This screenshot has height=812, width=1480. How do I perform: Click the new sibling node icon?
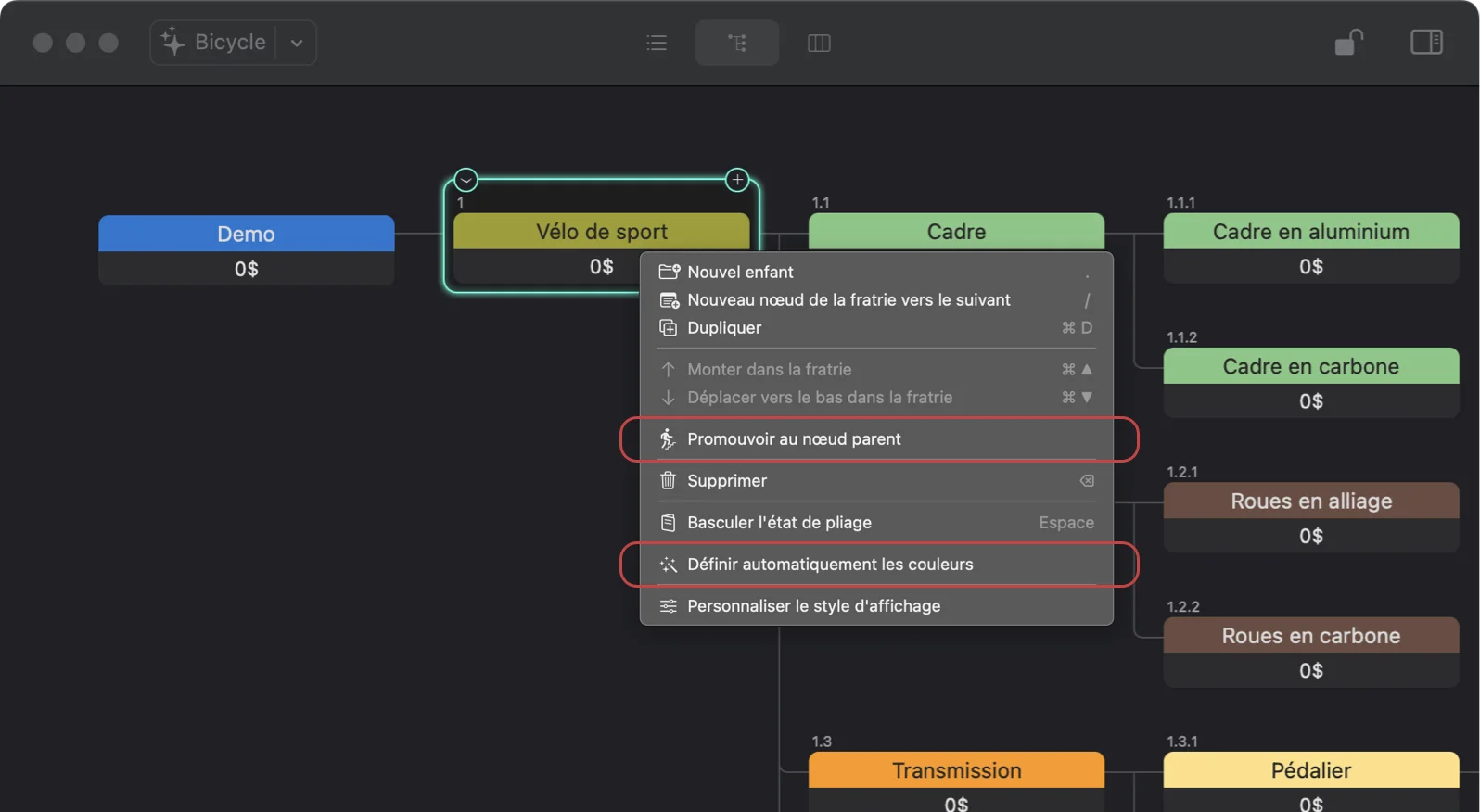point(668,300)
